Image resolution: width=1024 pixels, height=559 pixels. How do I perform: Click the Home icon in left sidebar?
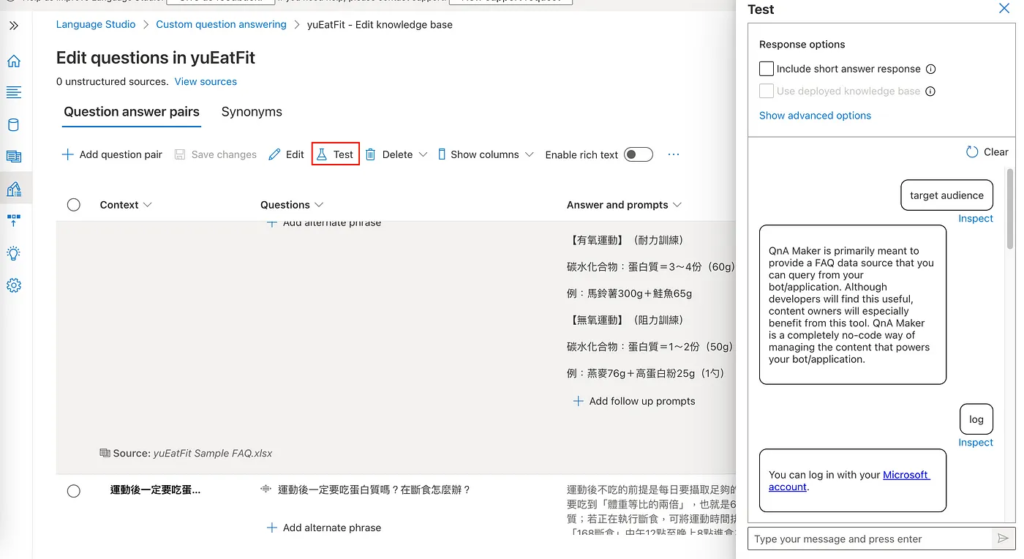point(14,61)
